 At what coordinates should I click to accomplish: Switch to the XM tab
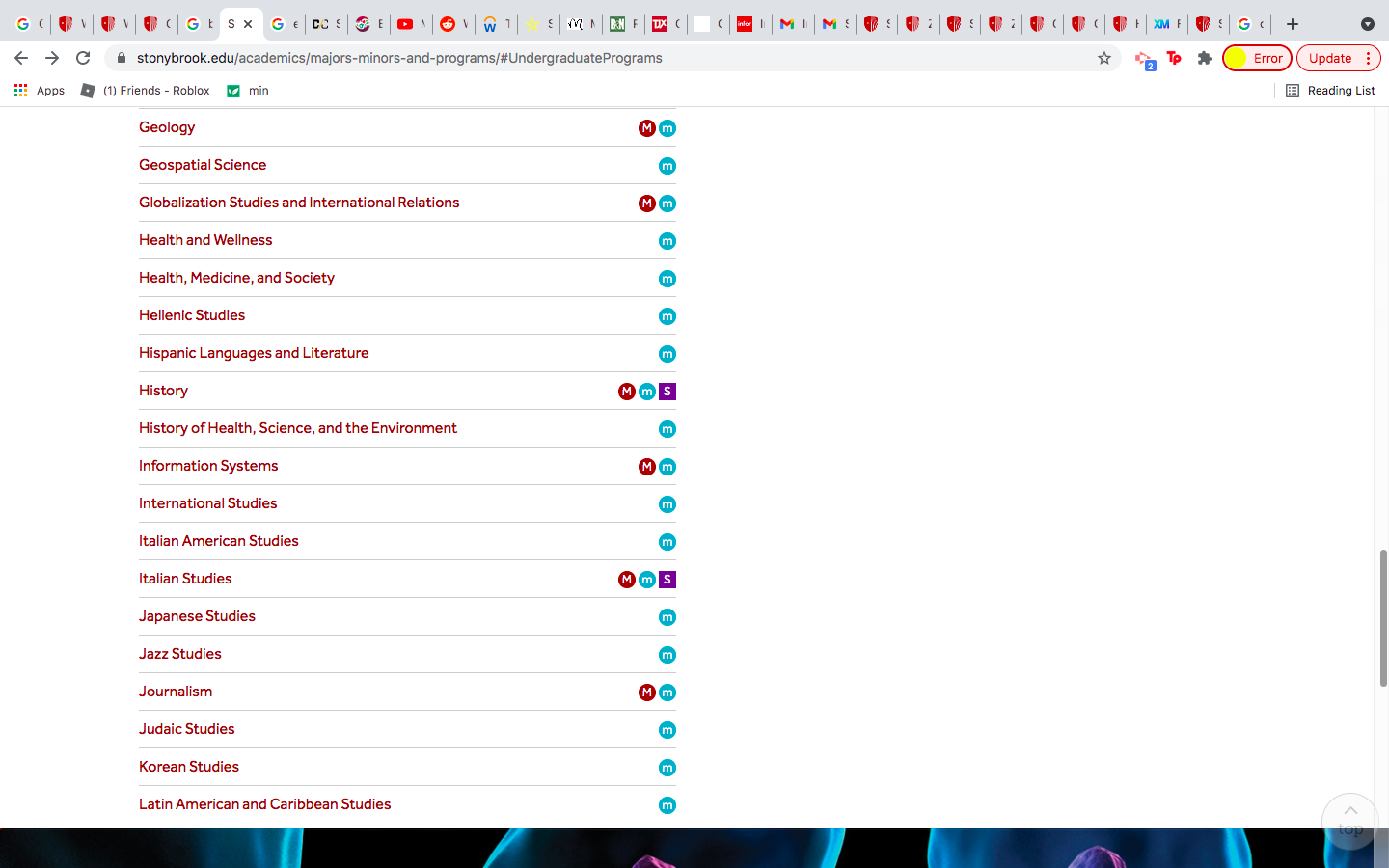pyautogui.click(x=1166, y=24)
